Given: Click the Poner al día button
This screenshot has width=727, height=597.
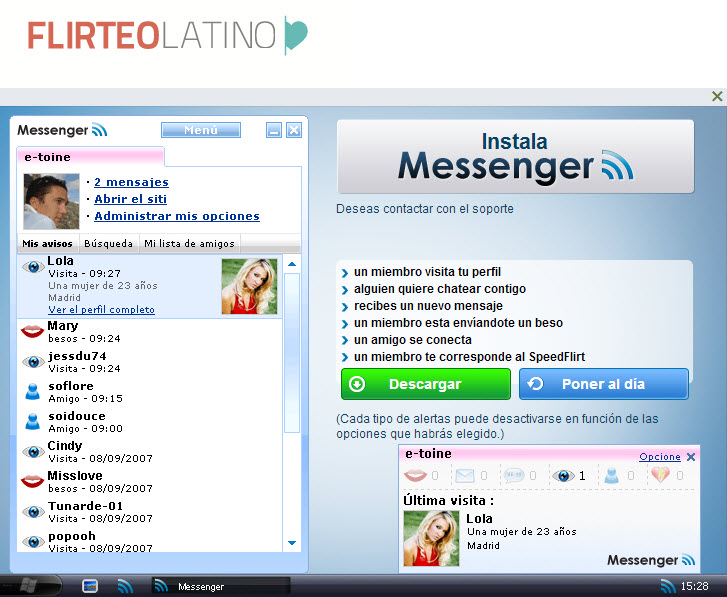Looking at the screenshot, I should click(604, 384).
